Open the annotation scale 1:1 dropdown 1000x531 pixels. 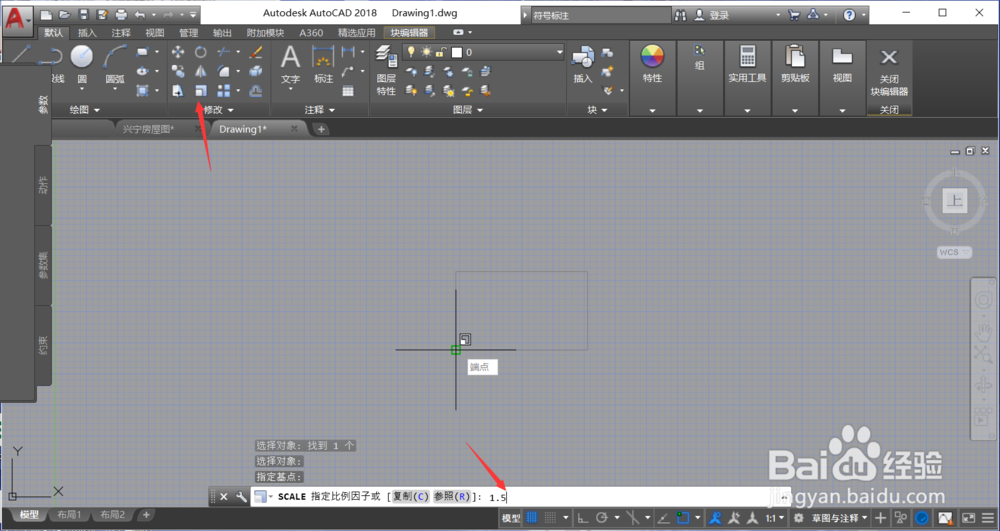coord(776,518)
